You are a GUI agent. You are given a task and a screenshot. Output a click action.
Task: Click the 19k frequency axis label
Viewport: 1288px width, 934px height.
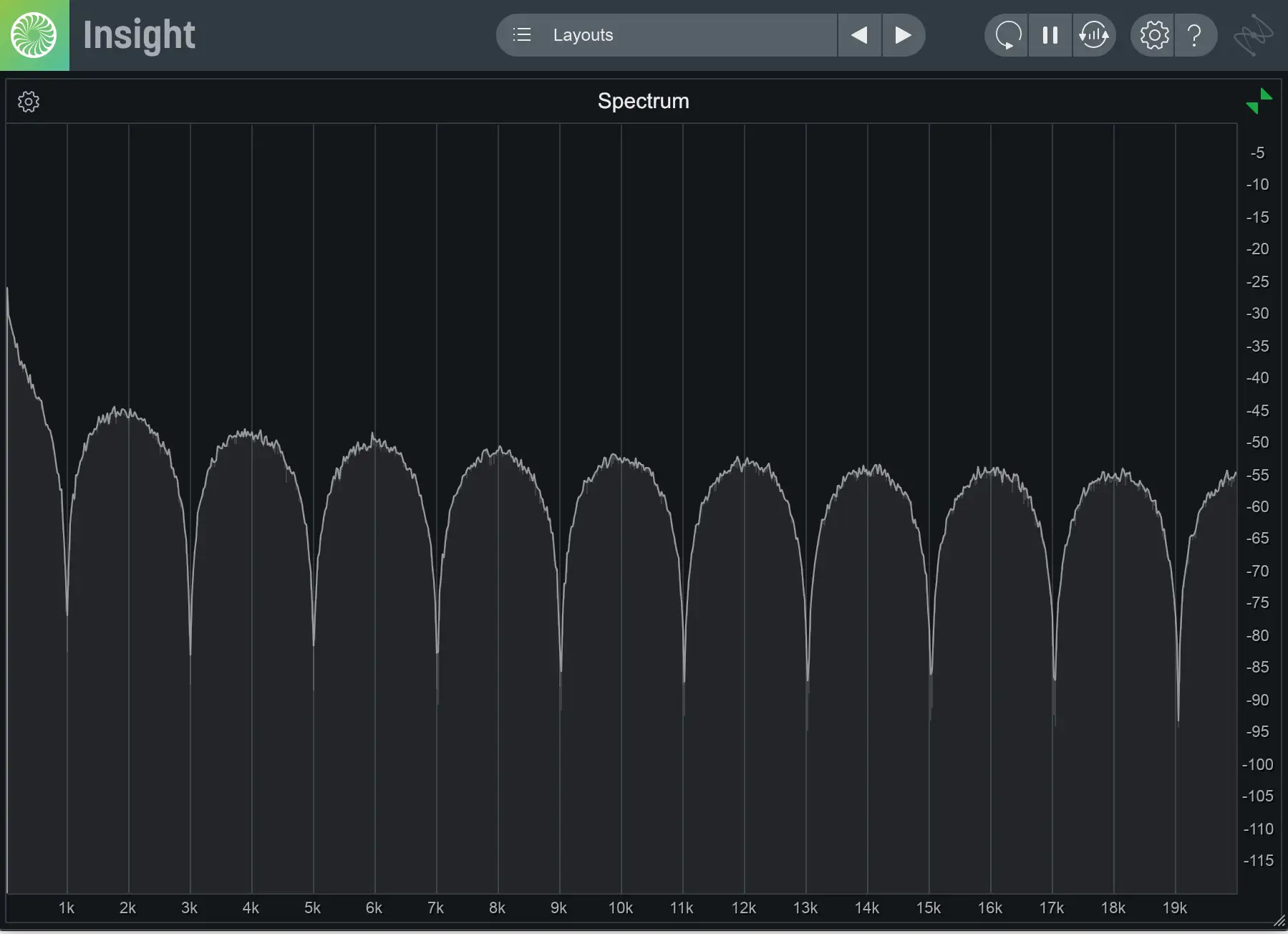pyautogui.click(x=1174, y=908)
